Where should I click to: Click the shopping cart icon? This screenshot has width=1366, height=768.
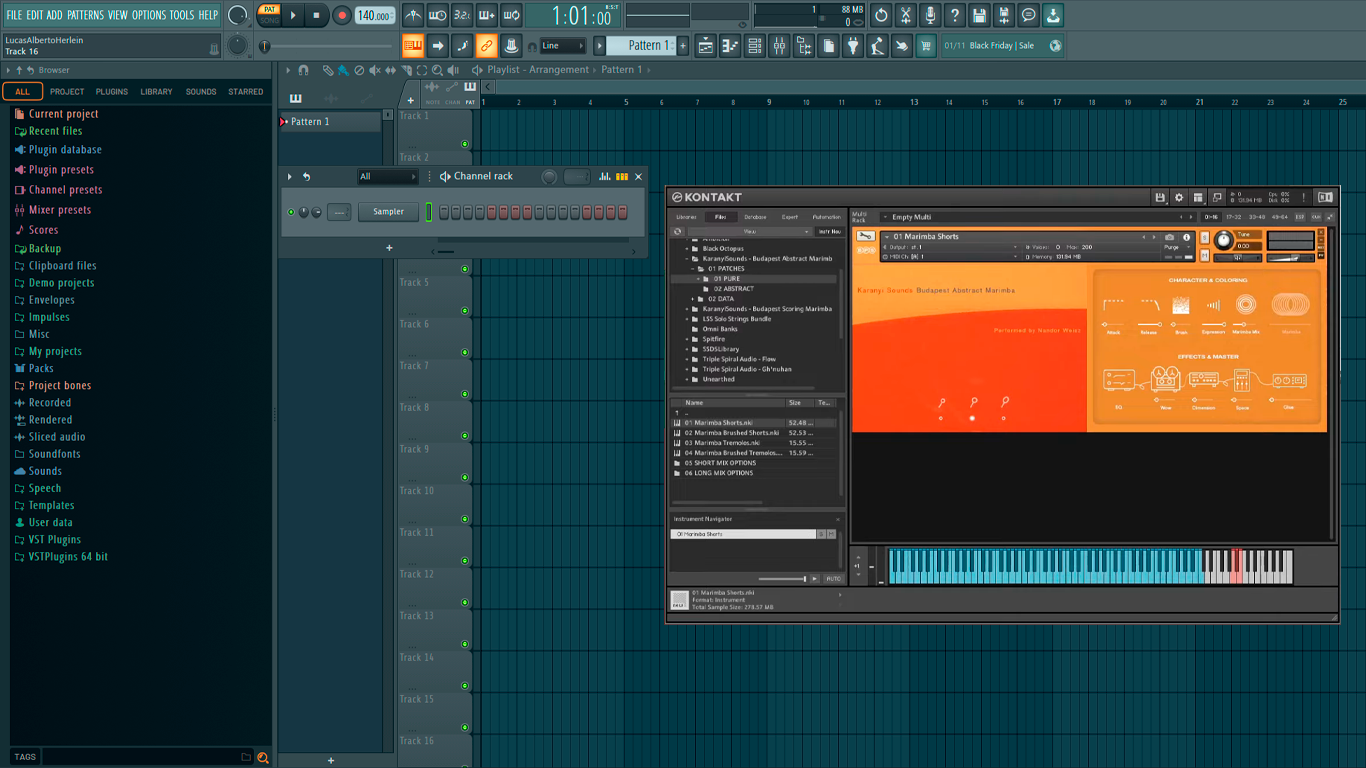point(926,46)
